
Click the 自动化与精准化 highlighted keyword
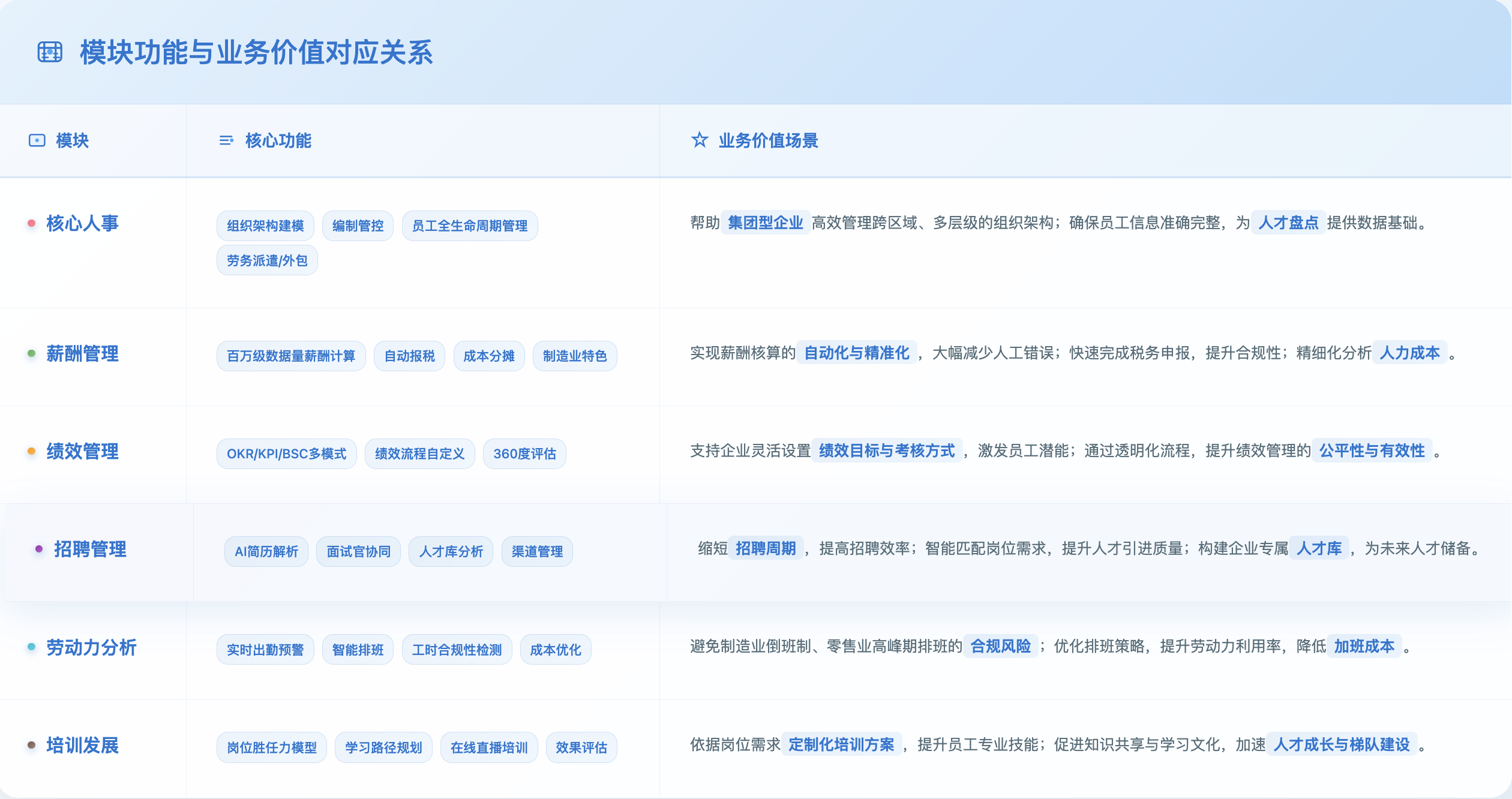(x=856, y=353)
